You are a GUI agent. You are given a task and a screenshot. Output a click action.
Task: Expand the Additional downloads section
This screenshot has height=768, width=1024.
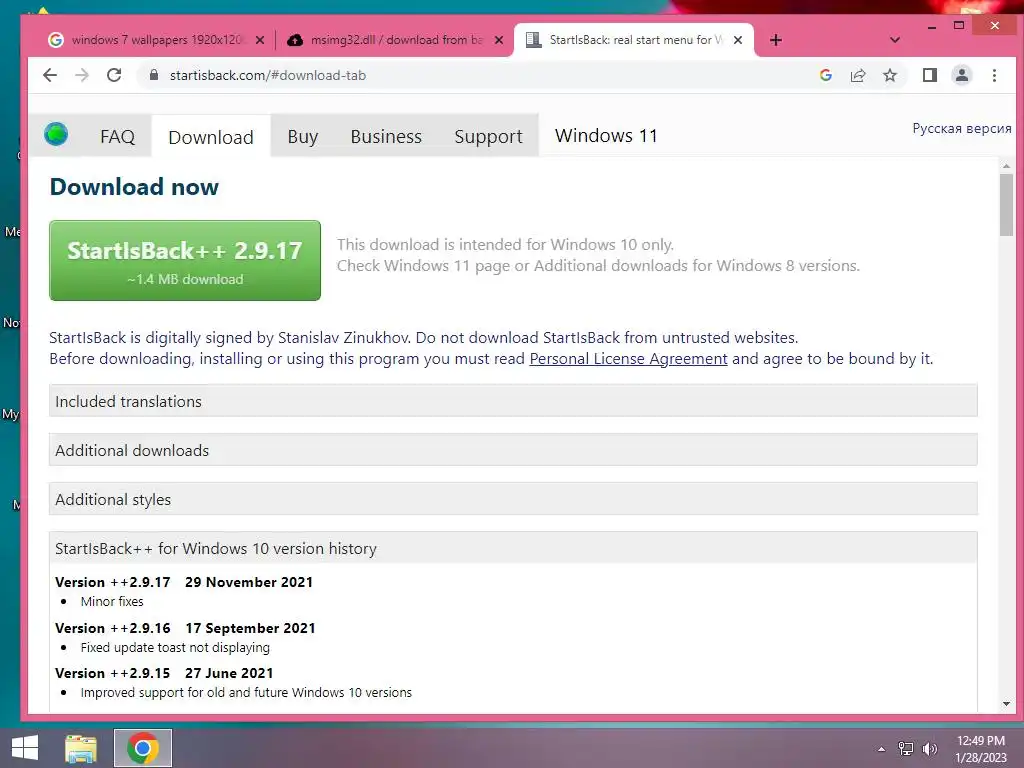(513, 450)
